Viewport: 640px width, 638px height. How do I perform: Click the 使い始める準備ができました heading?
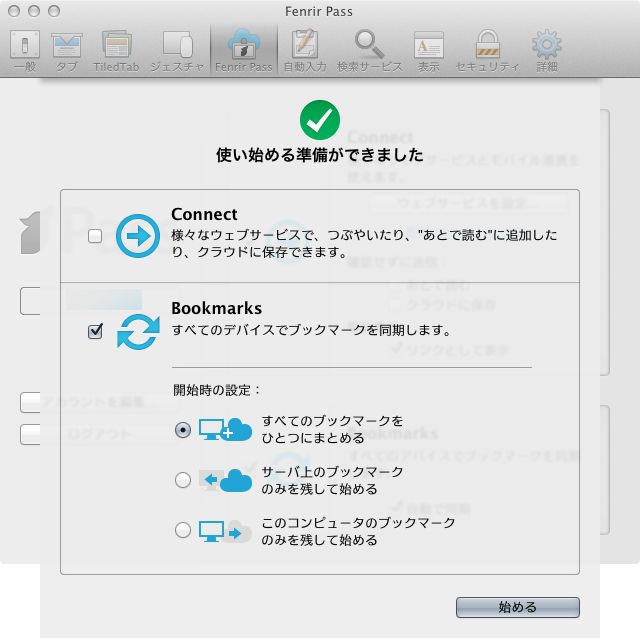320,155
